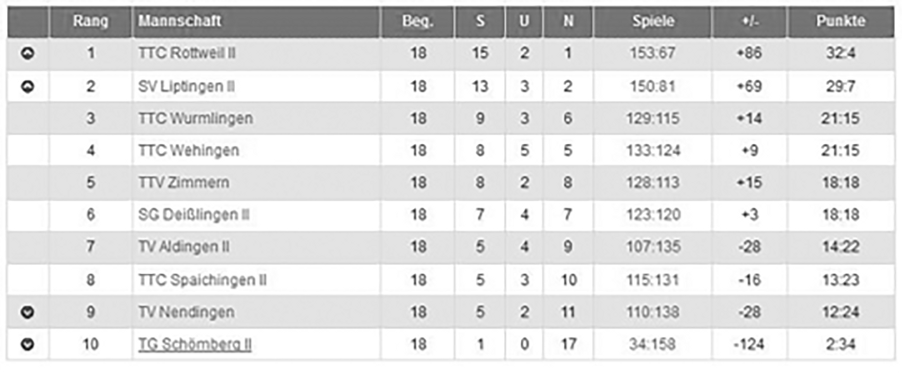Click the down arrow icon beside TG Schömberg II
This screenshot has width=902, height=373.
pyautogui.click(x=27, y=344)
